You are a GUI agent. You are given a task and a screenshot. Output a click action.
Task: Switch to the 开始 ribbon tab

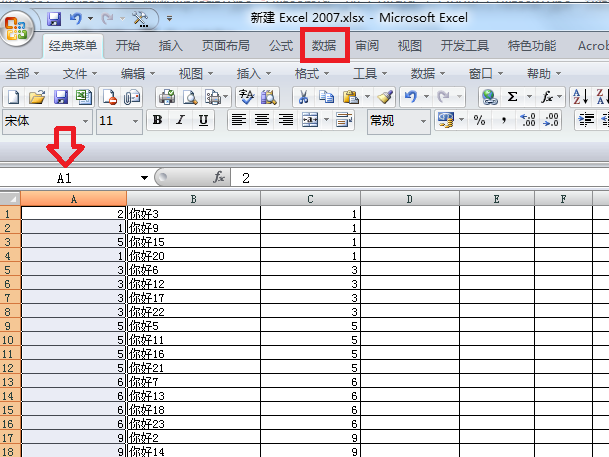pyautogui.click(x=127, y=45)
